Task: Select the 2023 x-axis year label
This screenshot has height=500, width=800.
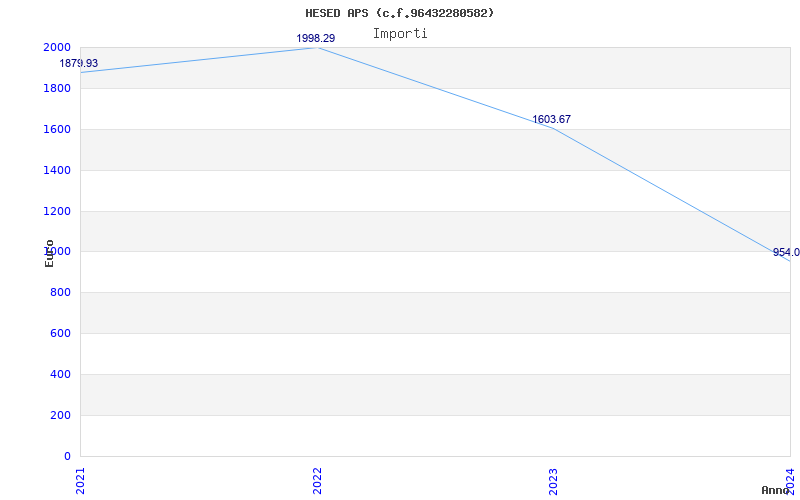Action: [x=553, y=480]
